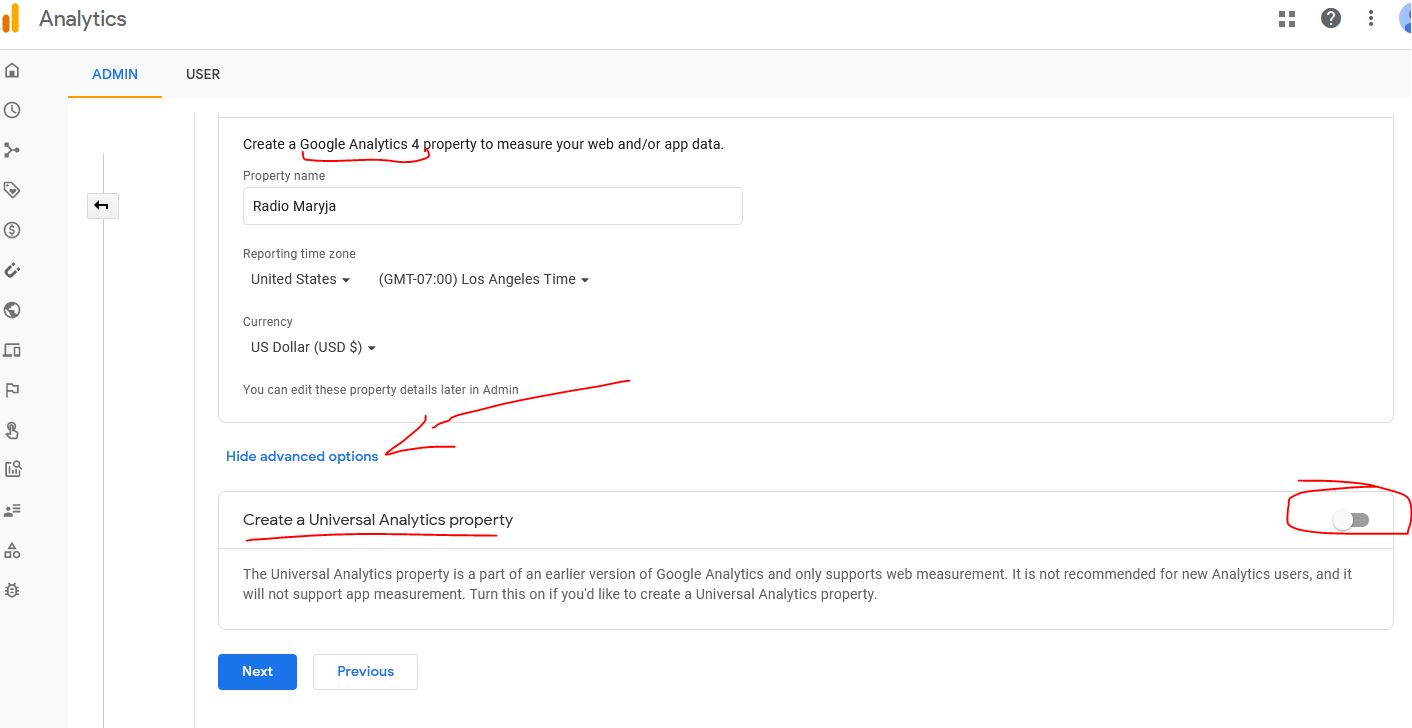This screenshot has width=1412, height=728.
Task: Open the Custom definitions shapes icon
Action: pyautogui.click(x=12, y=550)
